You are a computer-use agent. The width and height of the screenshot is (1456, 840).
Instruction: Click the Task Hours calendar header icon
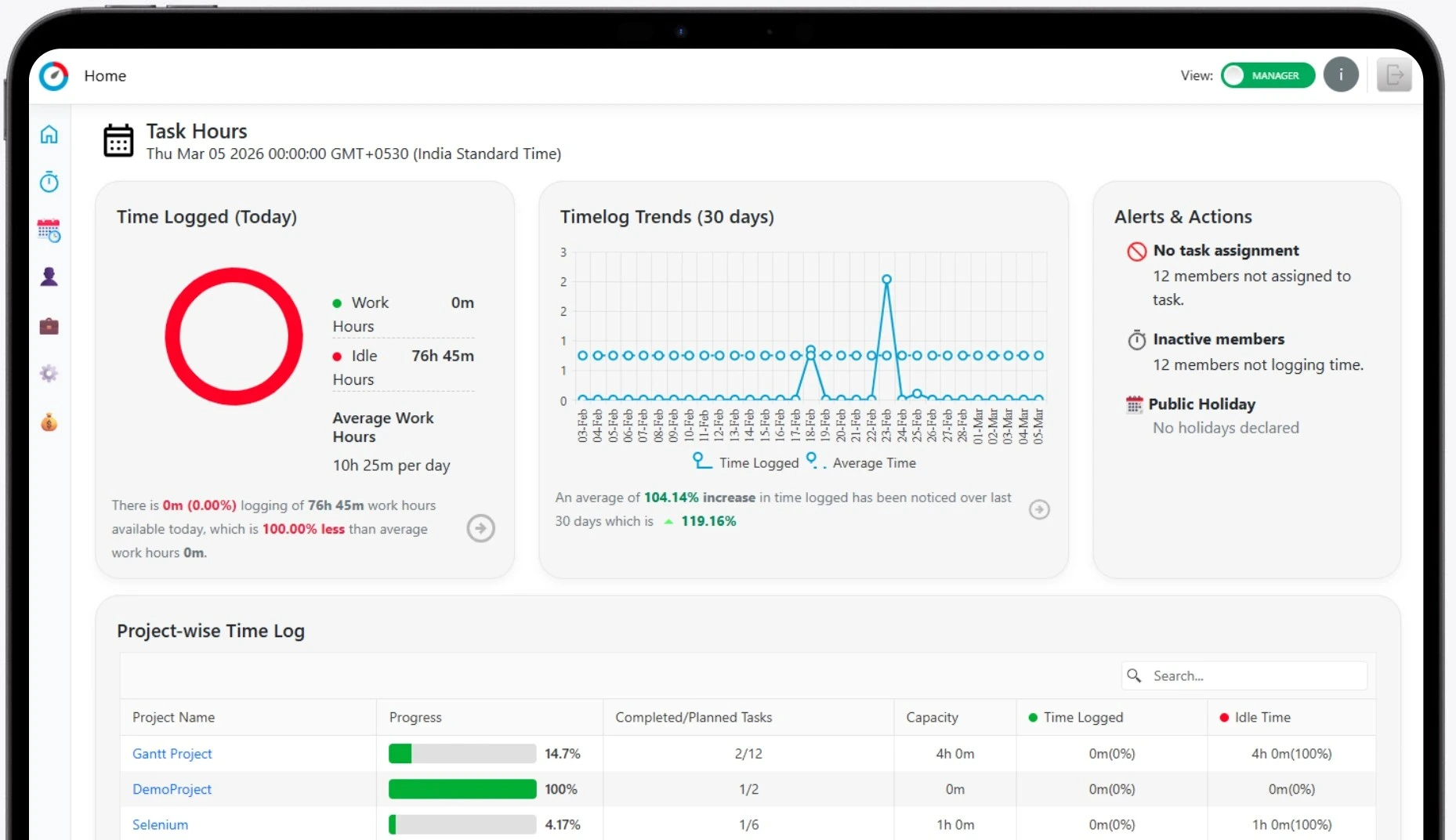[x=118, y=141]
